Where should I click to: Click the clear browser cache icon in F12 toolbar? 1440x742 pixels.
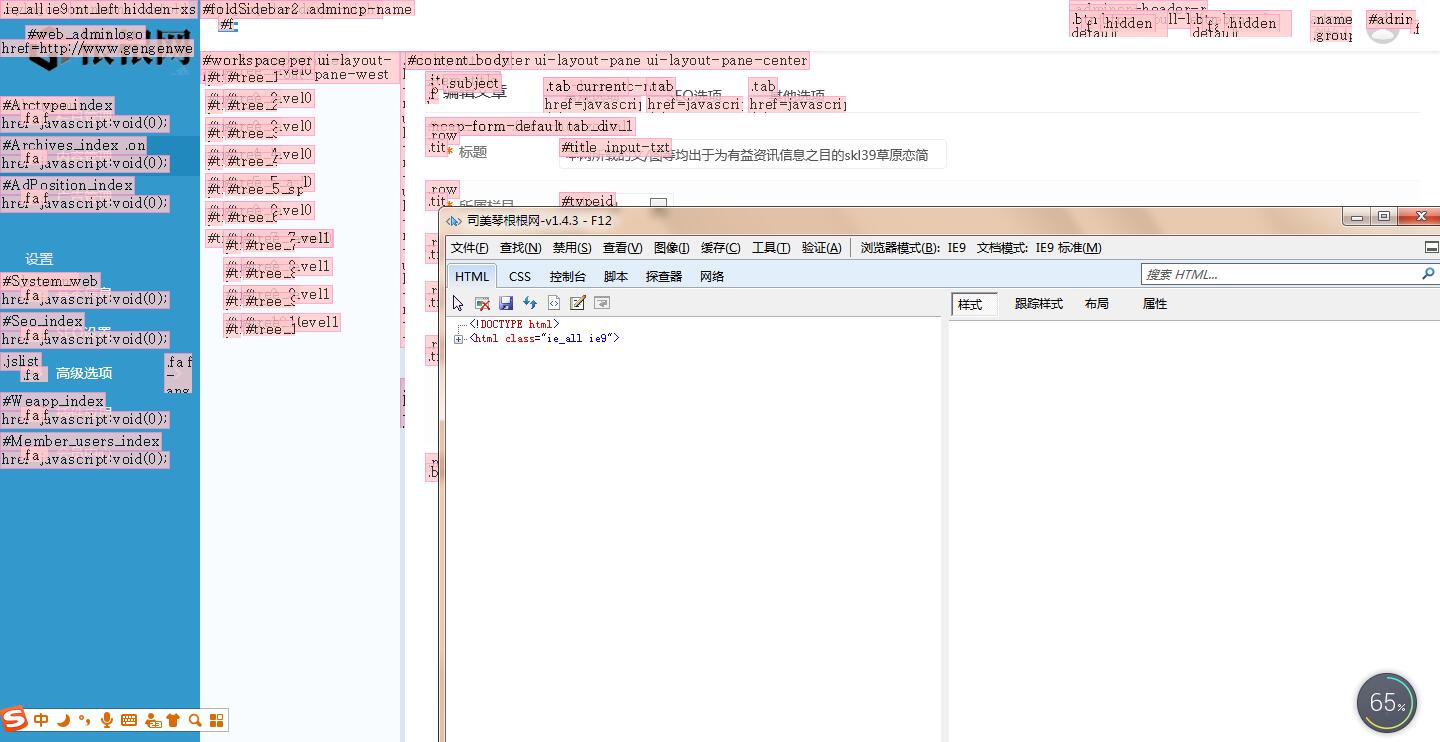point(482,303)
